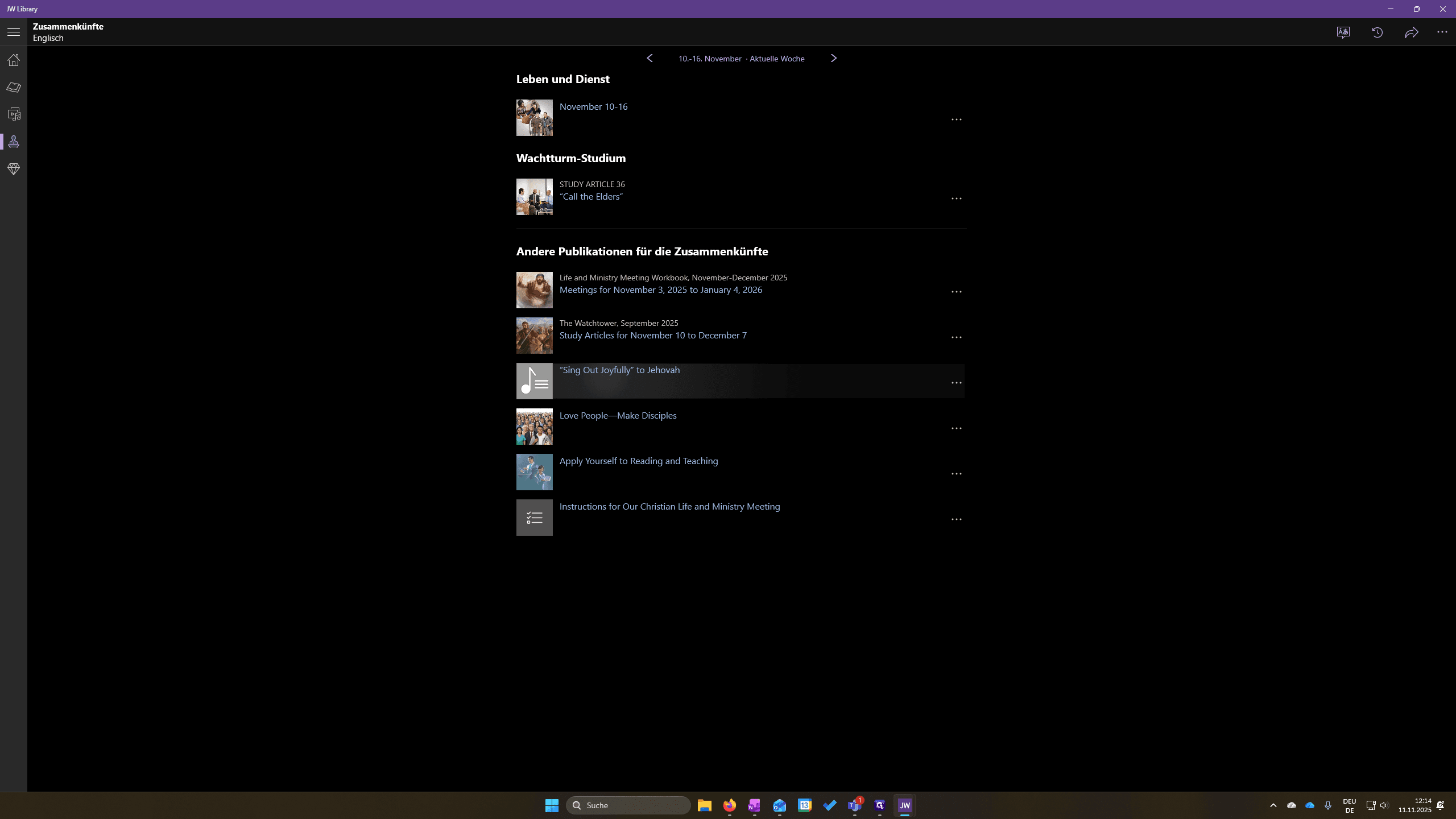Open more options for Love People row
The image size is (1456, 819).
click(x=957, y=428)
